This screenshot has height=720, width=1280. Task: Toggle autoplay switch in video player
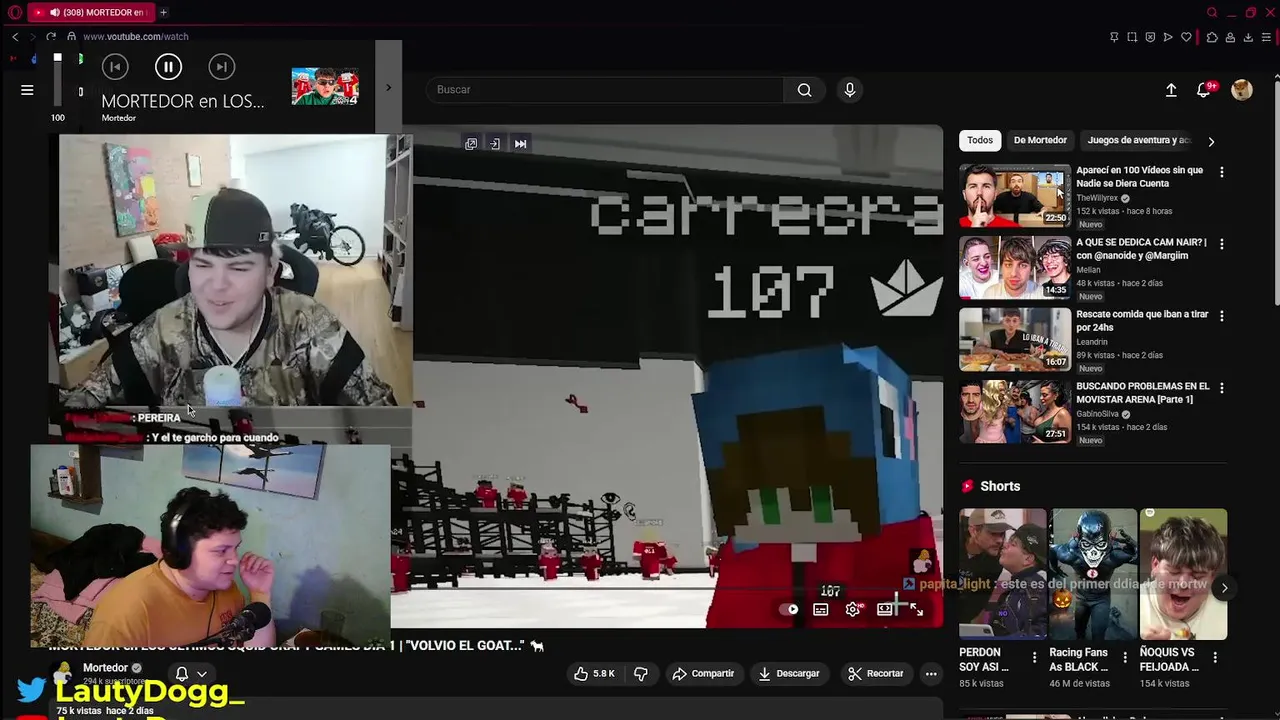pos(789,609)
